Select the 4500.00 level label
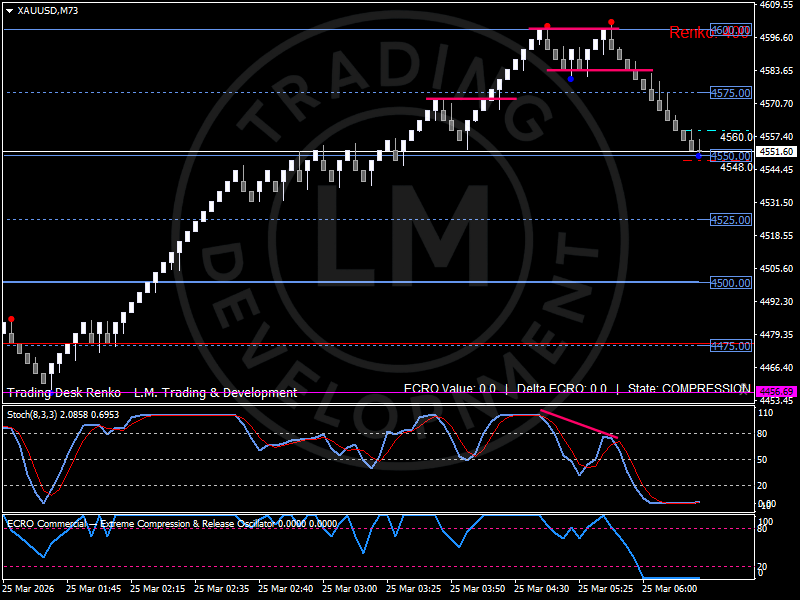800x600 pixels. pyautogui.click(x=730, y=283)
